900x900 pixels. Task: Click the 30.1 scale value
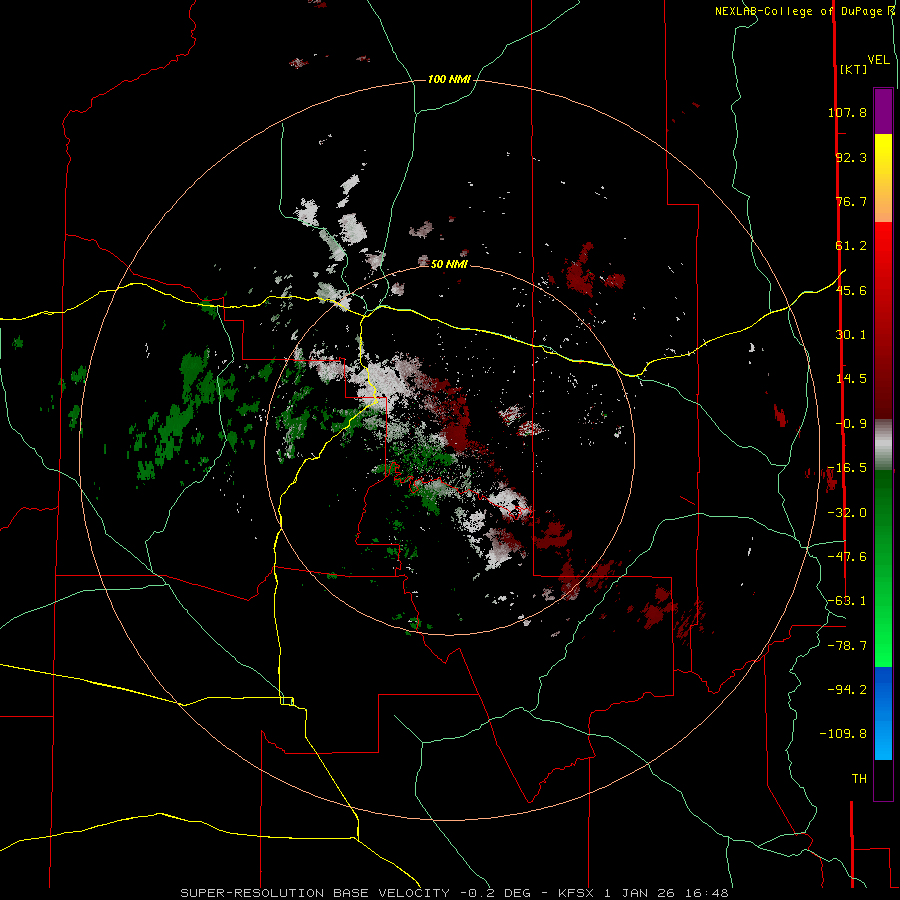(x=851, y=335)
